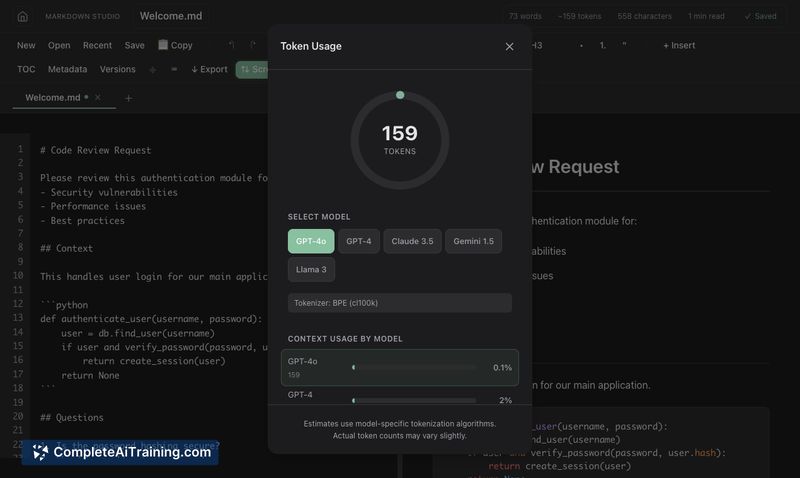The image size is (800, 478).
Task: Click the Welcome.md file title in header
Action: pyautogui.click(x=171, y=16)
